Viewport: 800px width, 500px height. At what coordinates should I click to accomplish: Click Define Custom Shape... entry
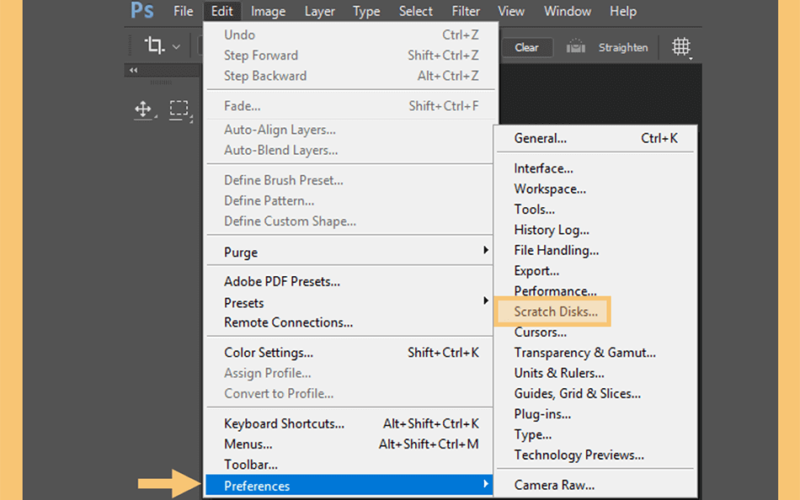(349, 221)
